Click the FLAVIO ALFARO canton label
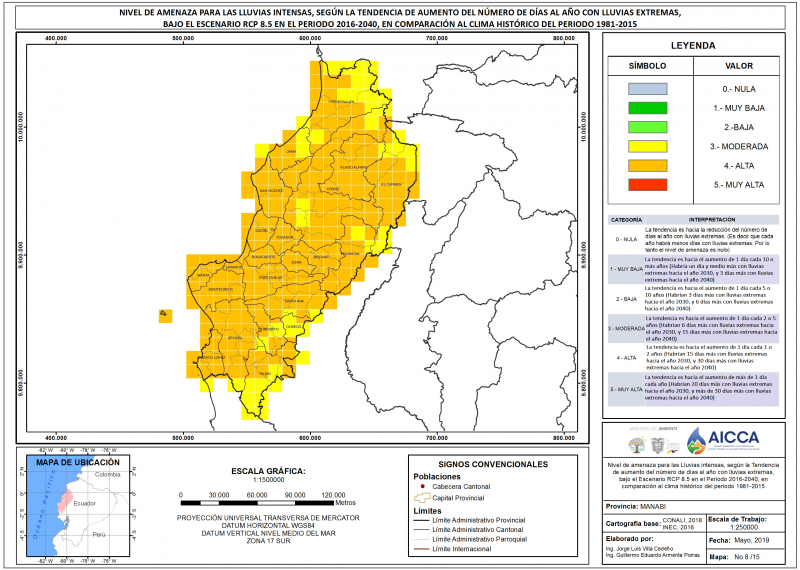 click(353, 167)
